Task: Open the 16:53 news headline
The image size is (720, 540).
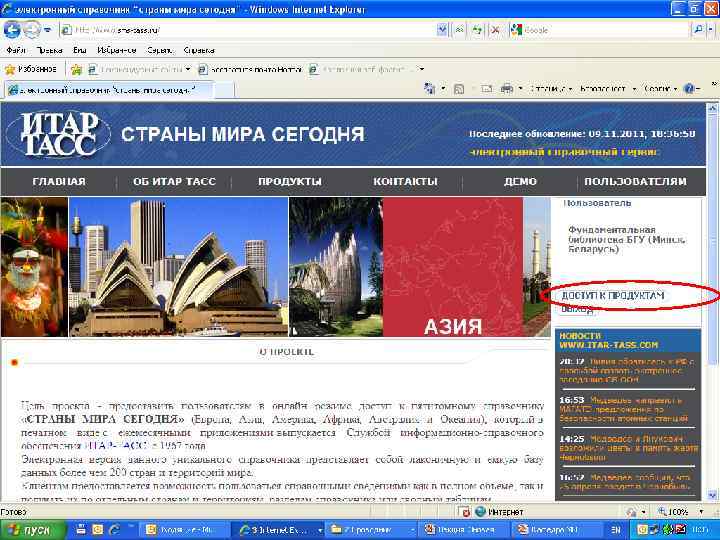Action: (624, 410)
